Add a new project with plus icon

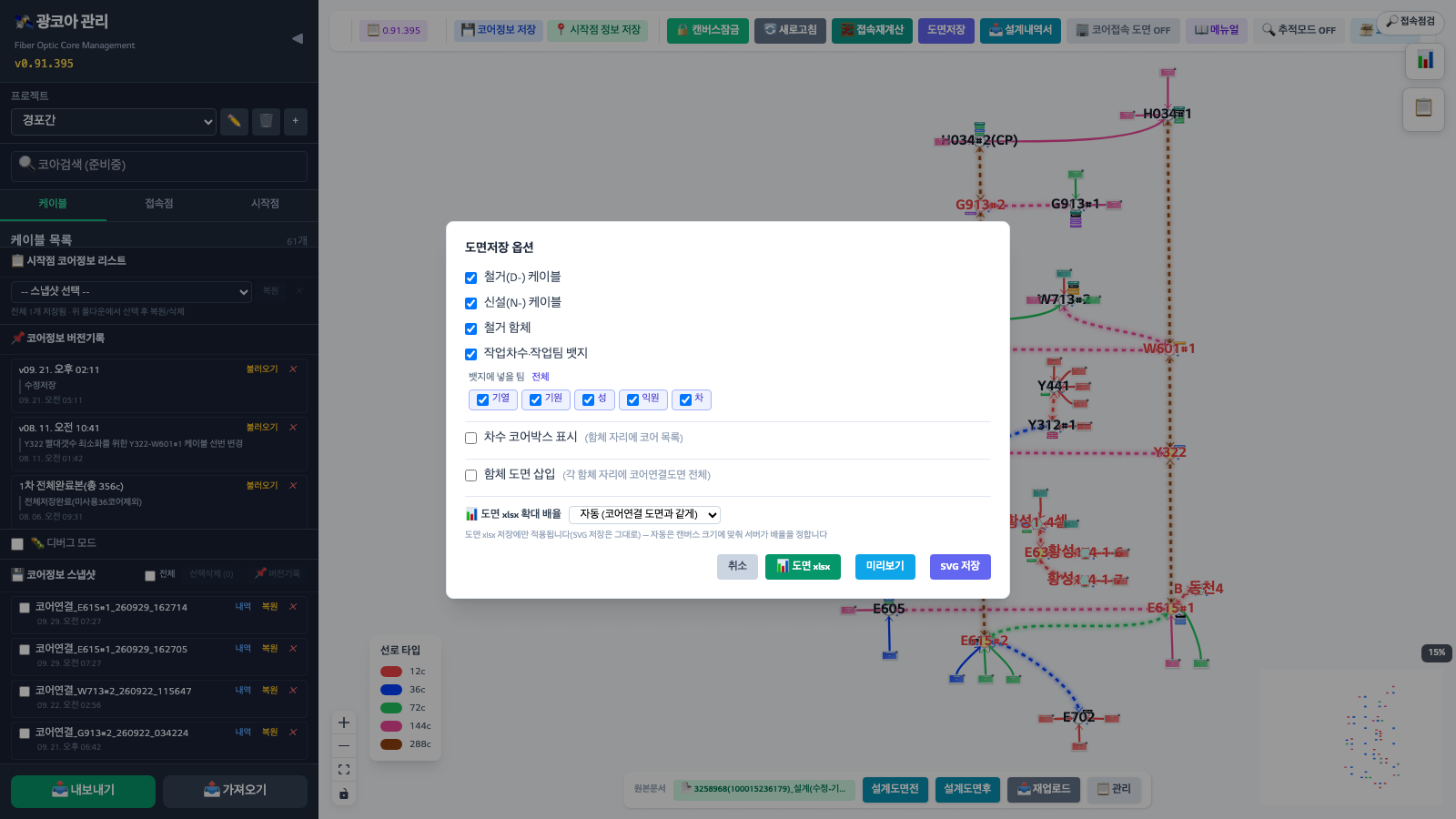(295, 121)
